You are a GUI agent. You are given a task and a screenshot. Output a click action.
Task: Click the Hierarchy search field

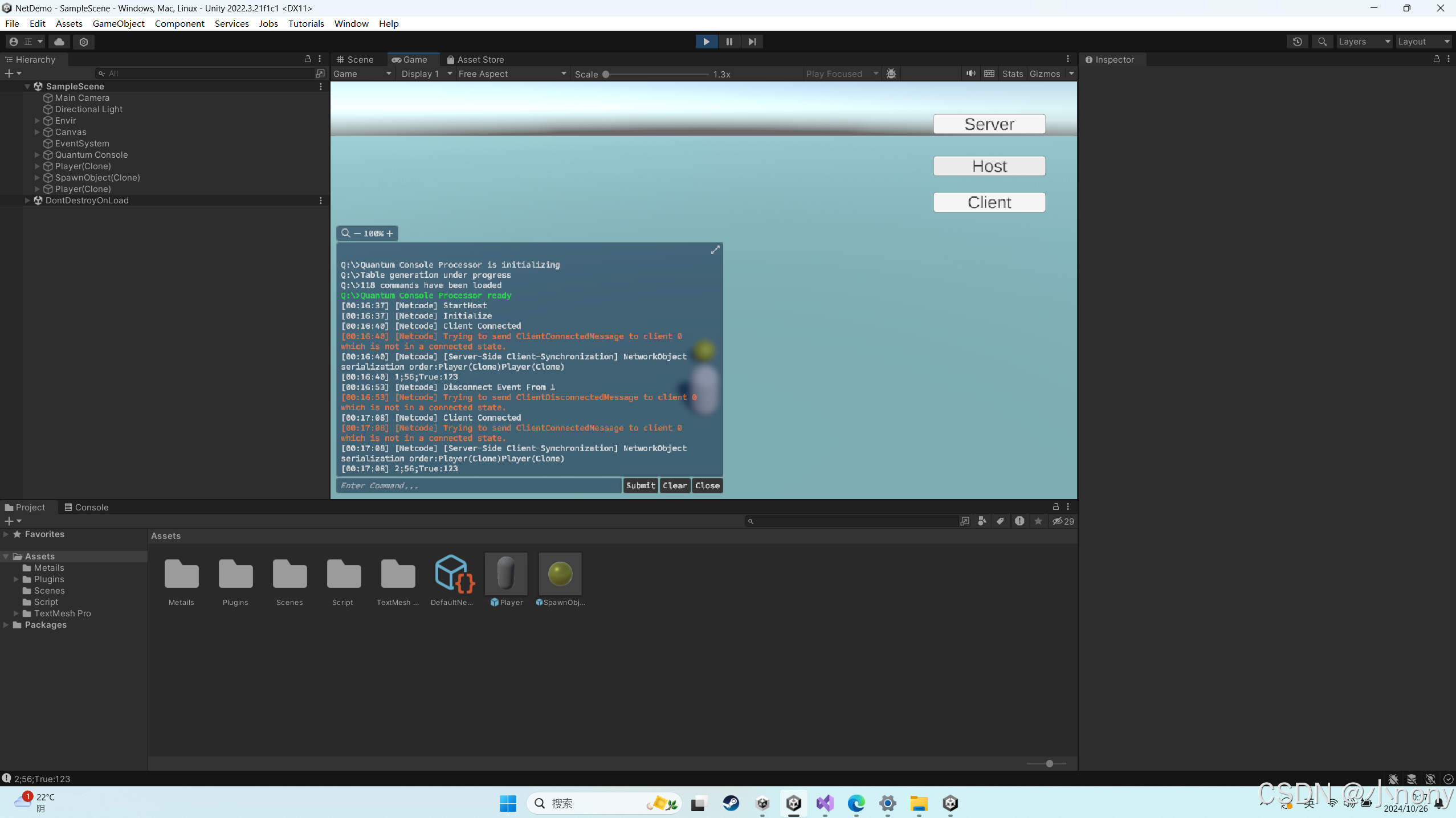pos(204,73)
